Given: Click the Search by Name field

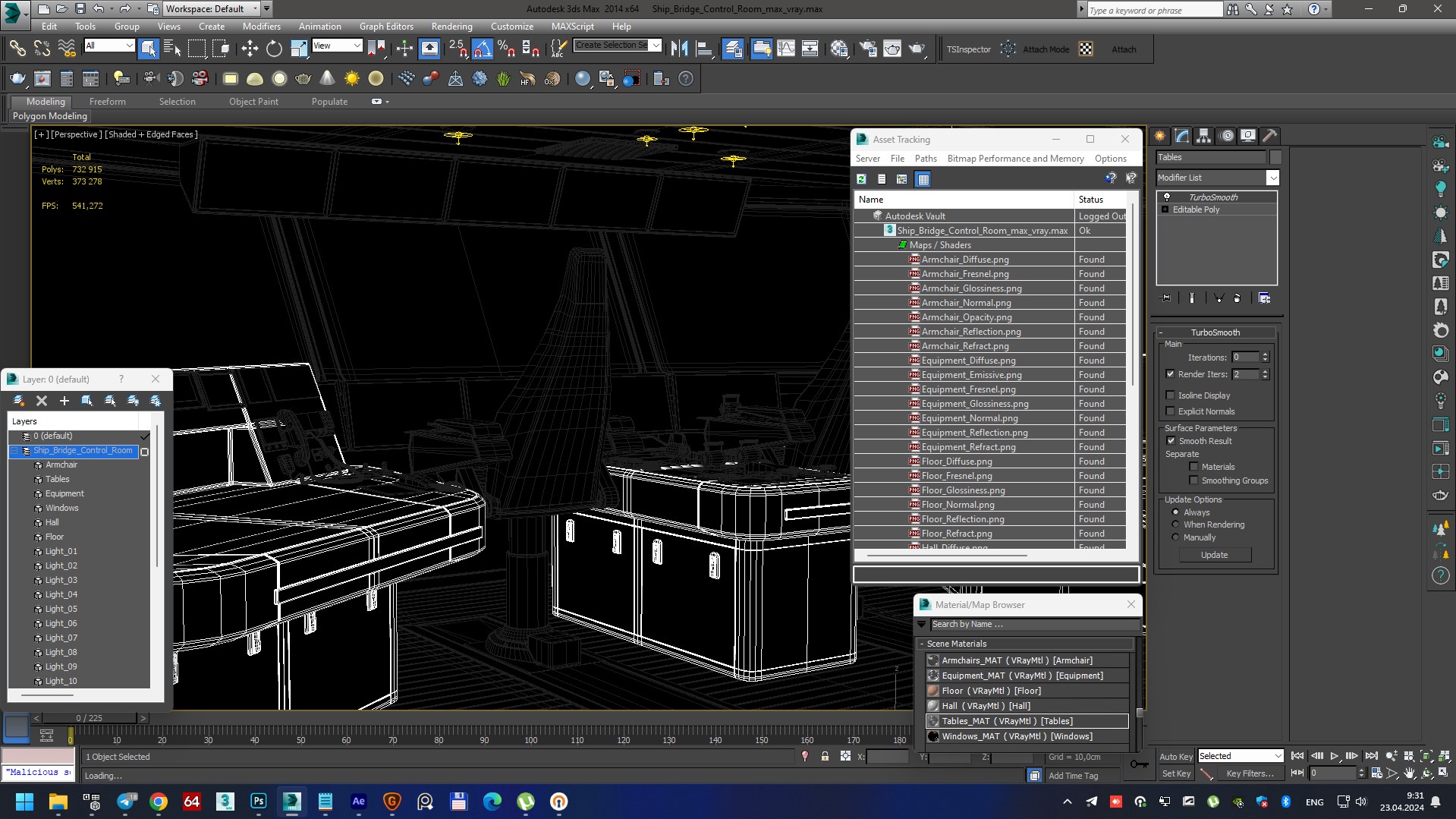Looking at the screenshot, I should pos(1033,624).
